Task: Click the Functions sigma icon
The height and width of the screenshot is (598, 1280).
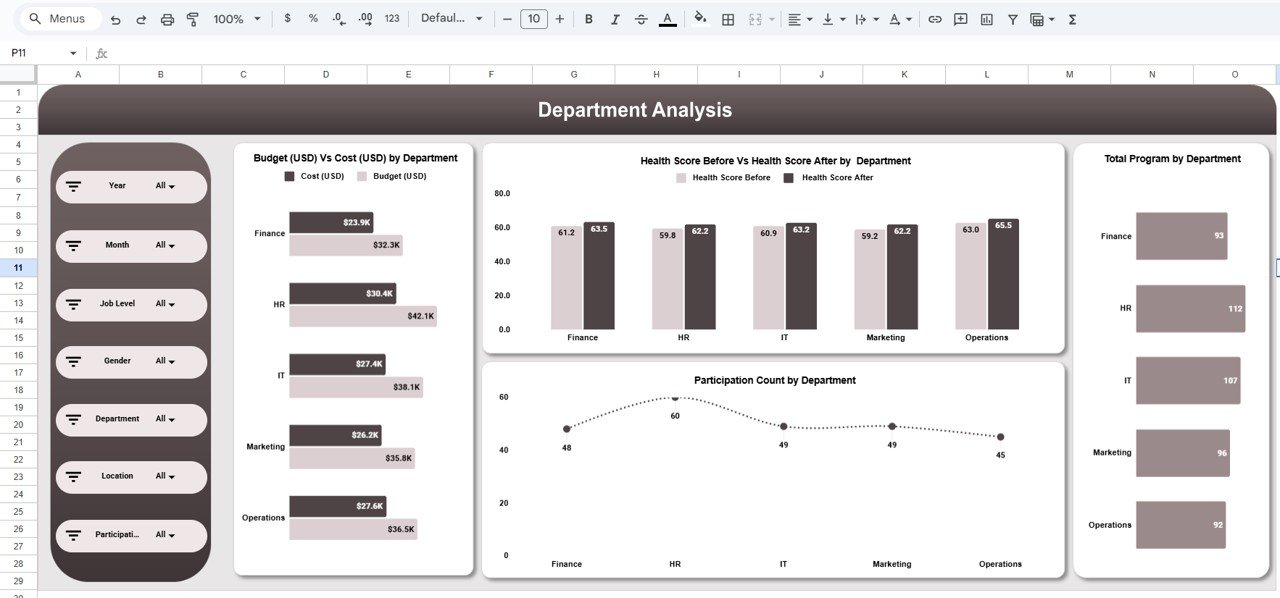Action: click(x=1072, y=19)
